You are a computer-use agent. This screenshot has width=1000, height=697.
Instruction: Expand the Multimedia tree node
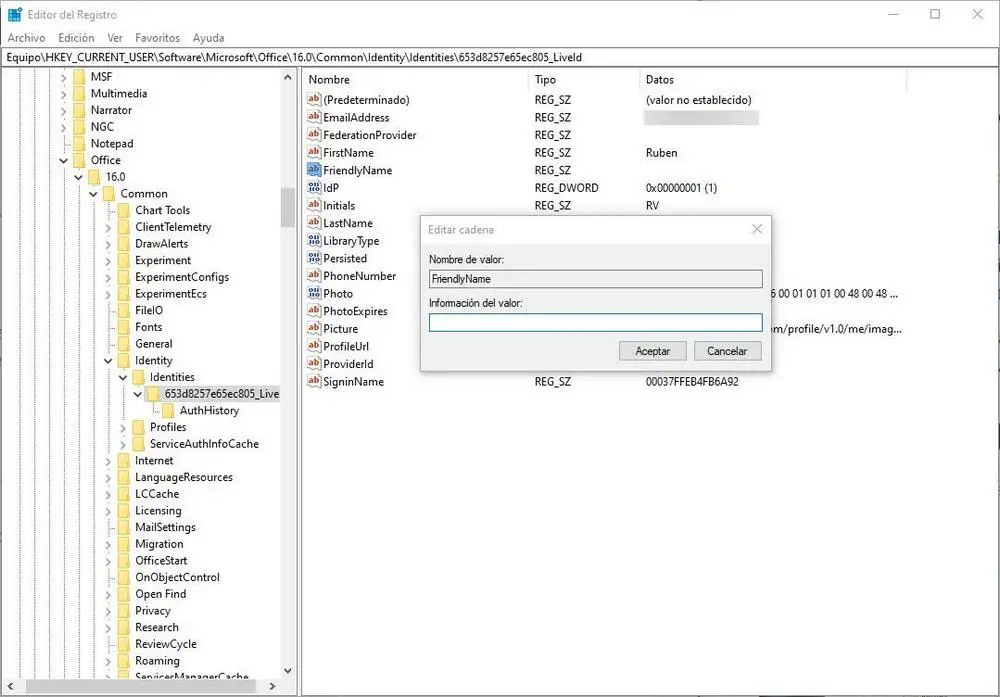pos(64,94)
